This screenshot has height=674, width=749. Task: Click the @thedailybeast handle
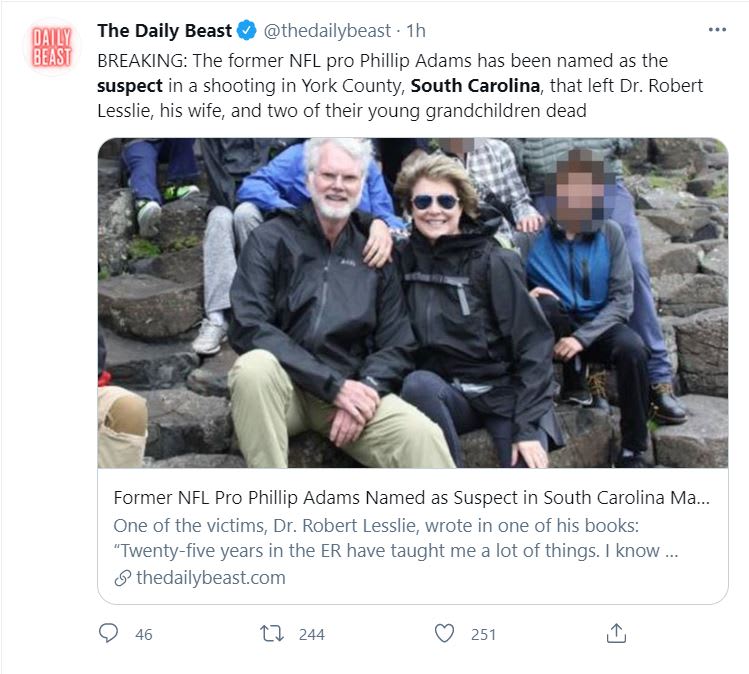pyautogui.click(x=327, y=31)
